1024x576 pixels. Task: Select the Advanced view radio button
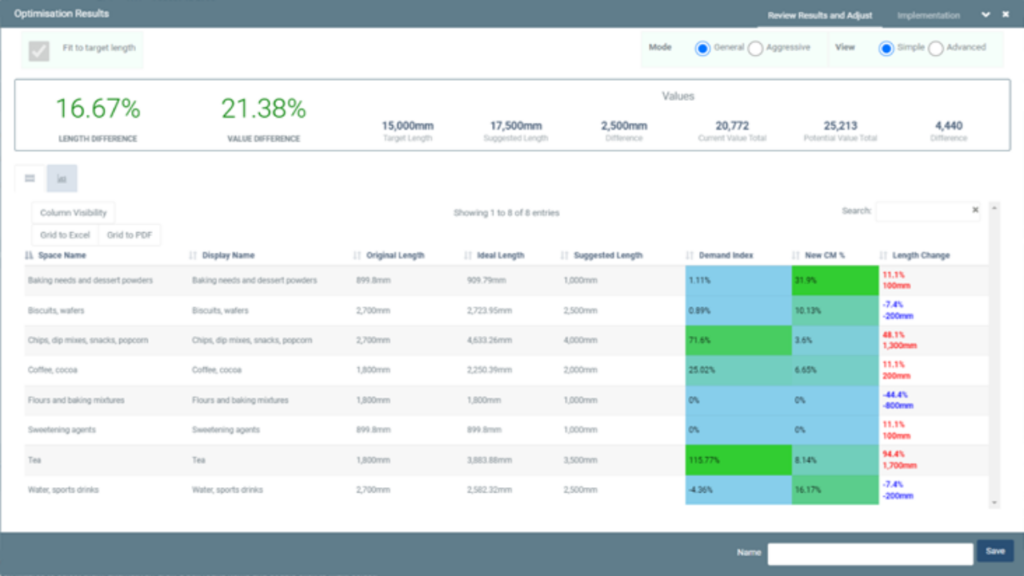click(x=935, y=49)
